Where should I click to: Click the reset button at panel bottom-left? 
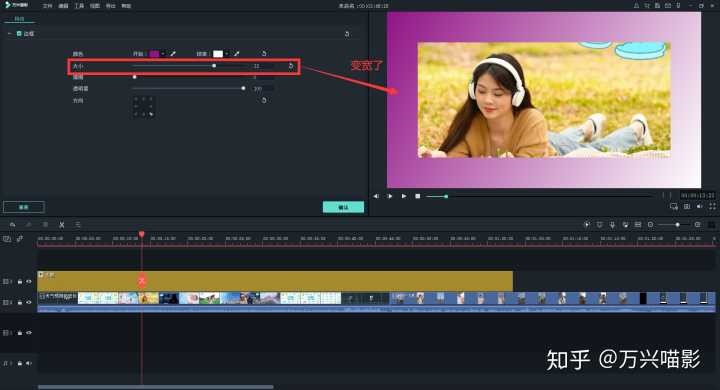click(24, 207)
